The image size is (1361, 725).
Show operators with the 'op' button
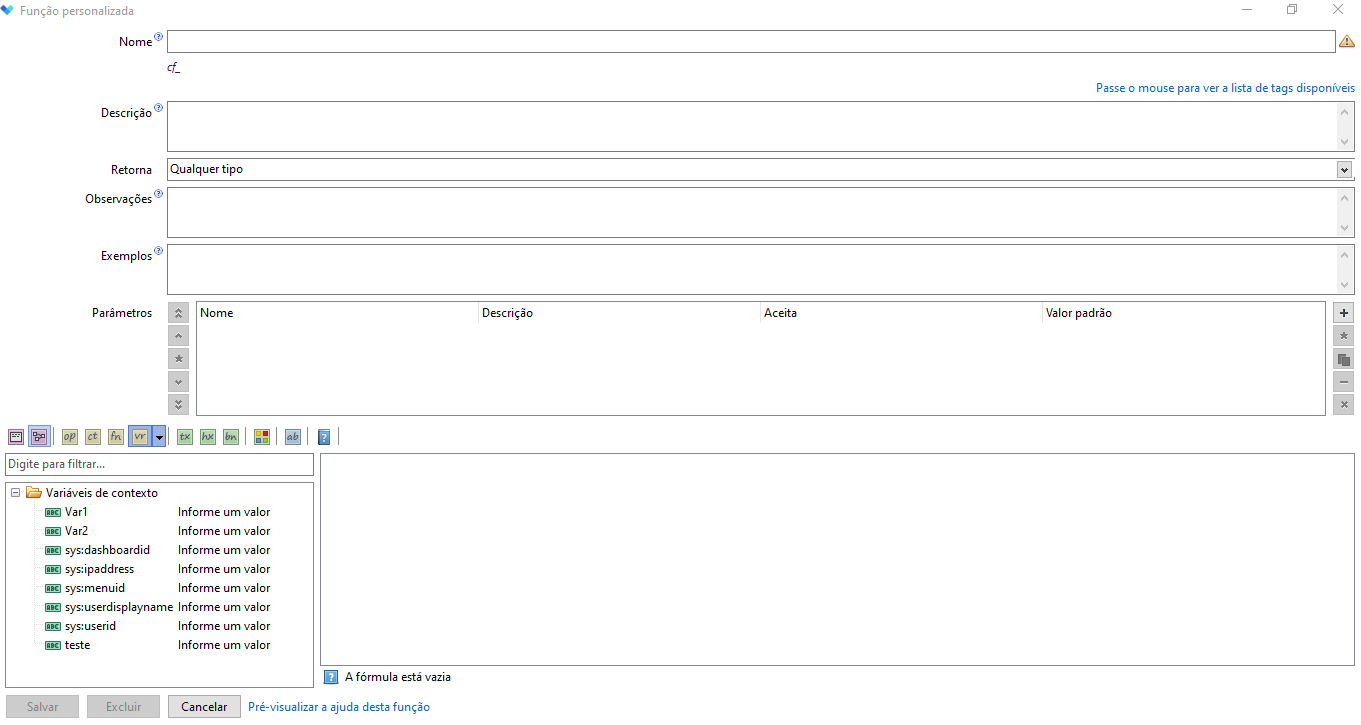click(x=69, y=437)
